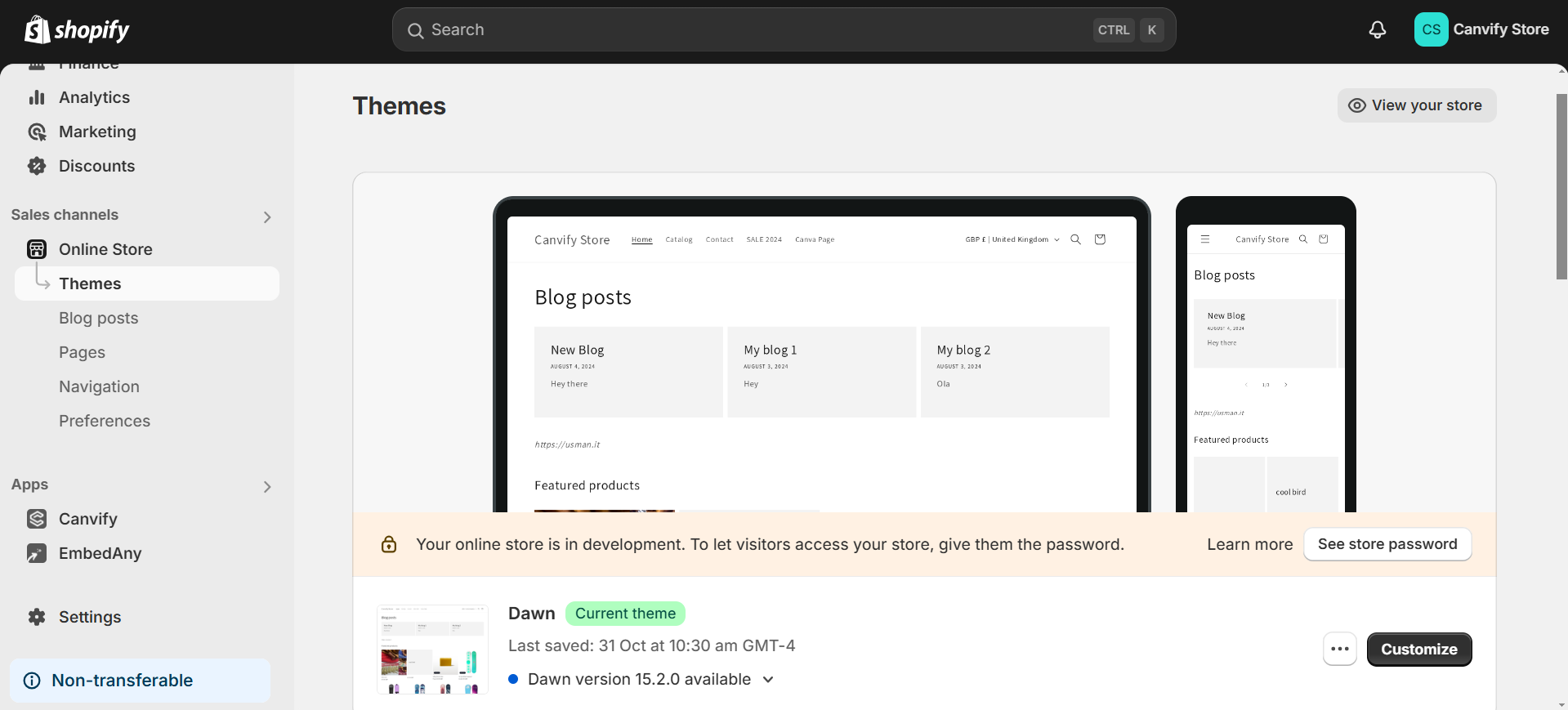Screen dimensions: 1568x710
Task: Click the hamburger menu in mobile preview
Action: [1204, 239]
